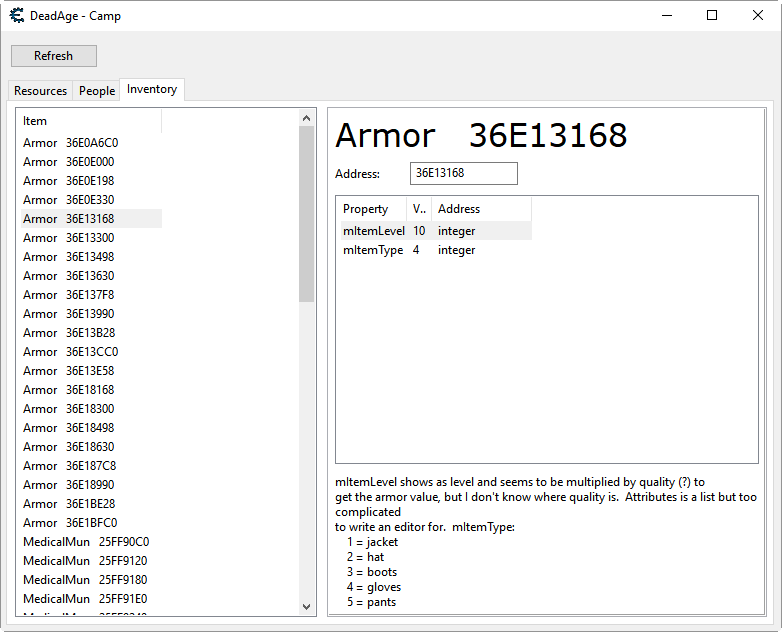Select the Inventory tab
Image resolution: width=782 pixels, height=632 pixels.
[x=152, y=90]
